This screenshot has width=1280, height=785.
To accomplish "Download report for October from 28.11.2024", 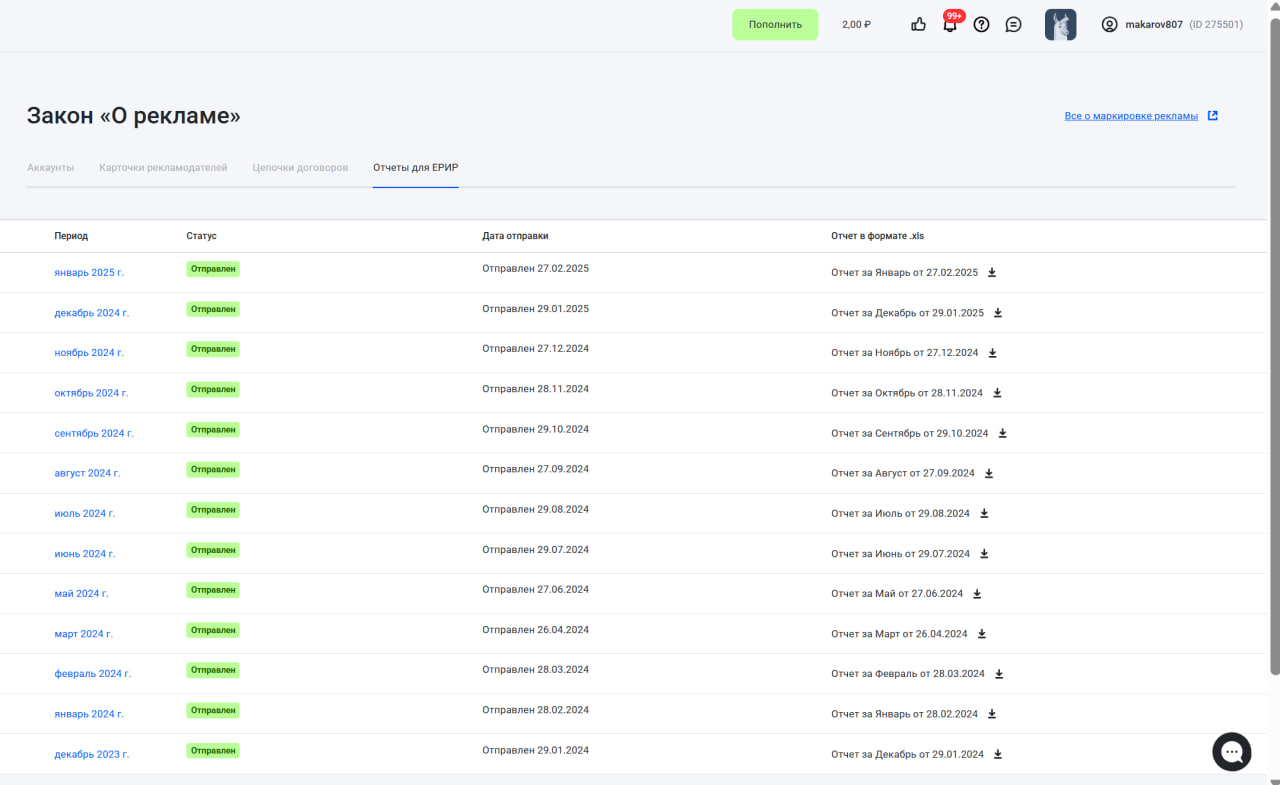I will [x=997, y=393].
